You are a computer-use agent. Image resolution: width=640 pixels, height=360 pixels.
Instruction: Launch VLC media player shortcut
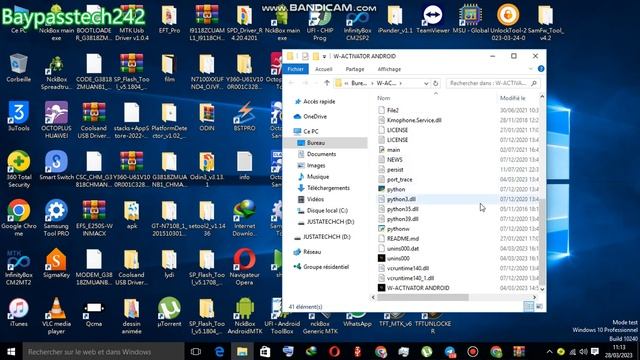point(56,316)
